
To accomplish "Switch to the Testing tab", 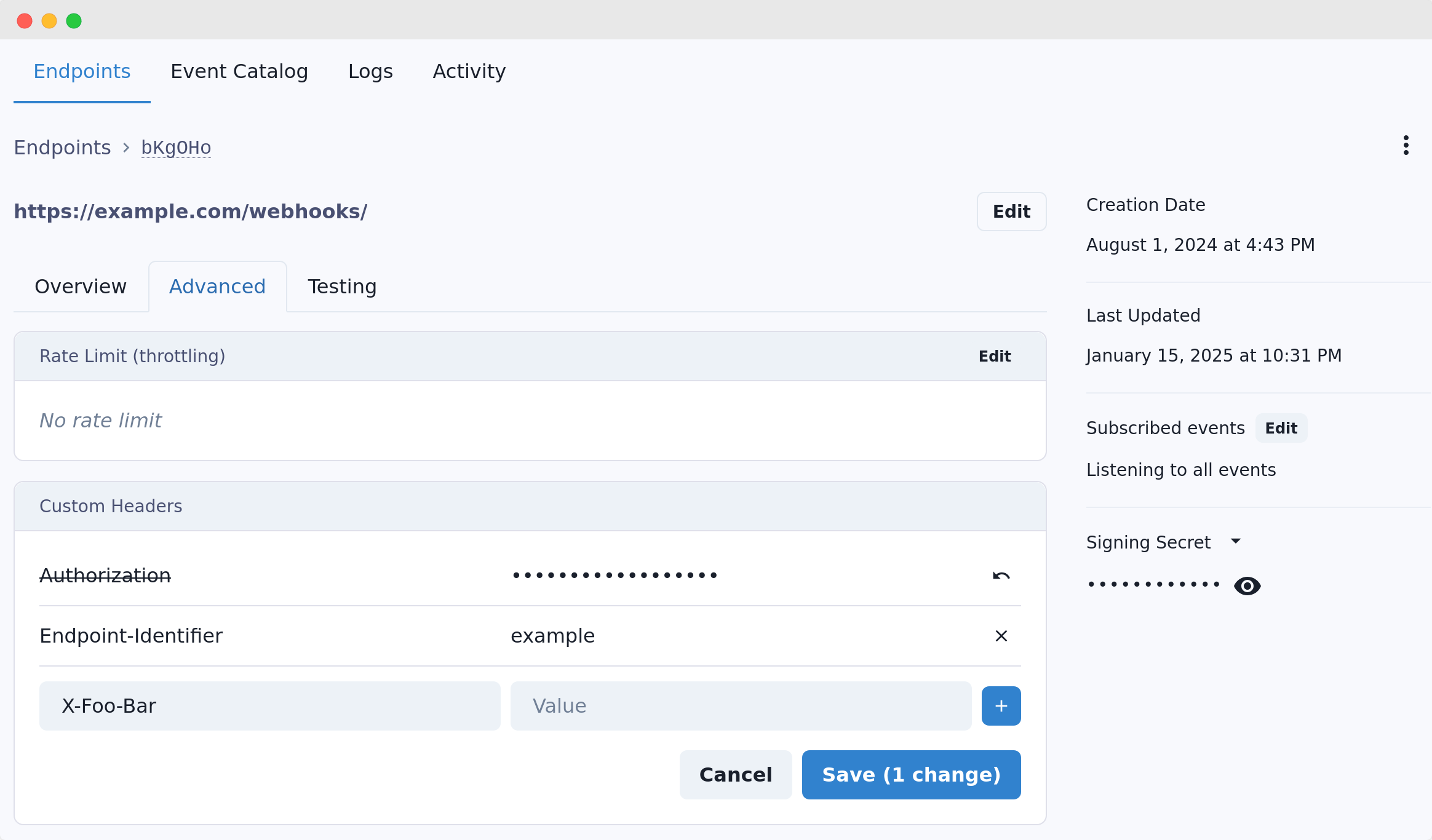I will 341,286.
